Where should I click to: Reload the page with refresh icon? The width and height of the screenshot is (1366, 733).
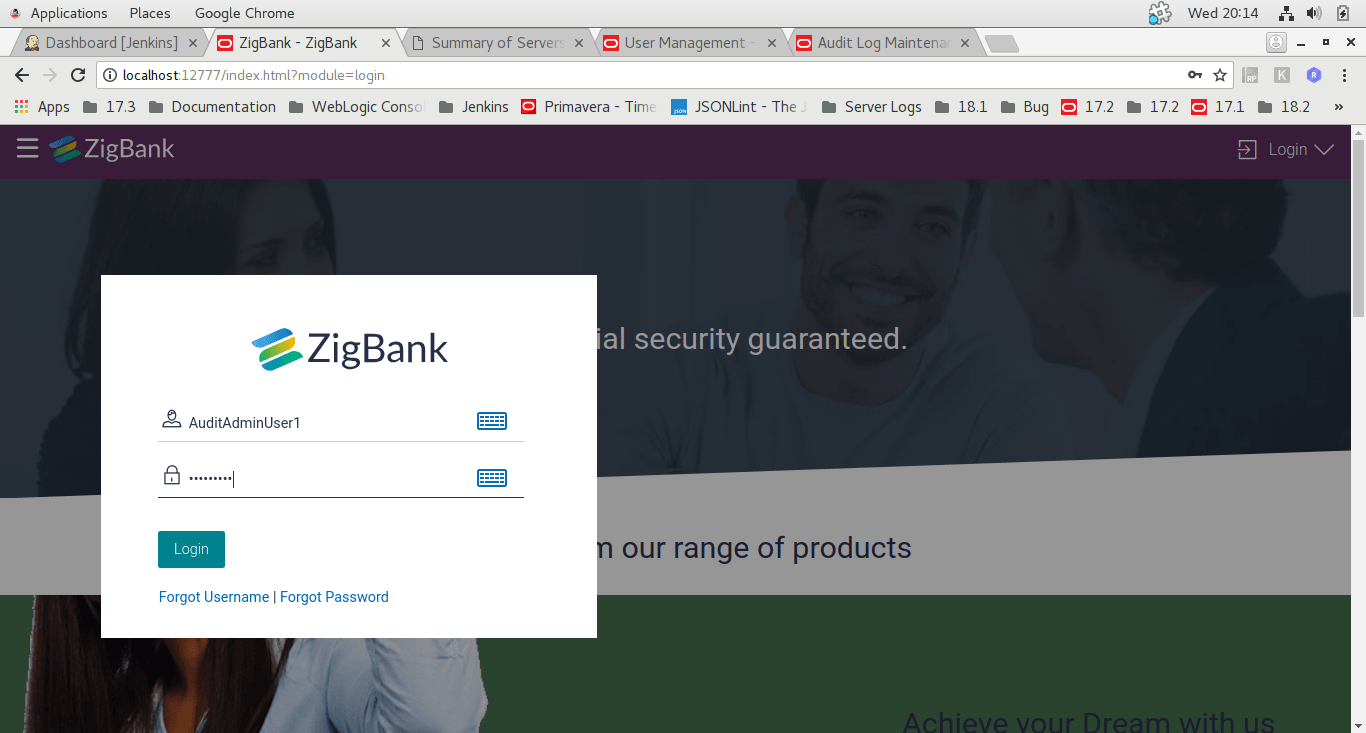pyautogui.click(x=78, y=75)
